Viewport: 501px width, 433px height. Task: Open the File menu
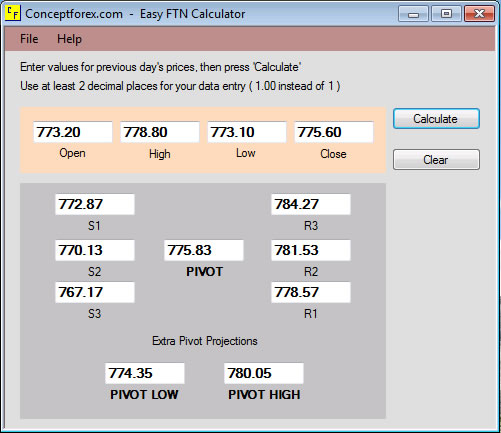click(x=29, y=39)
